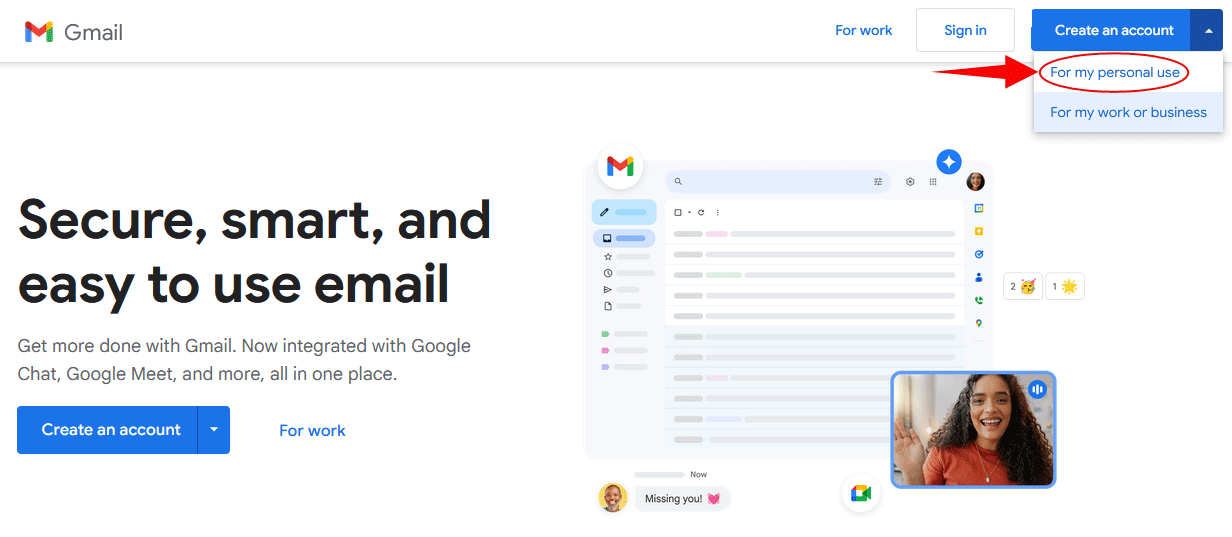
Task: Tick the select-all checkbox in the mail toolbar
Action: (678, 212)
